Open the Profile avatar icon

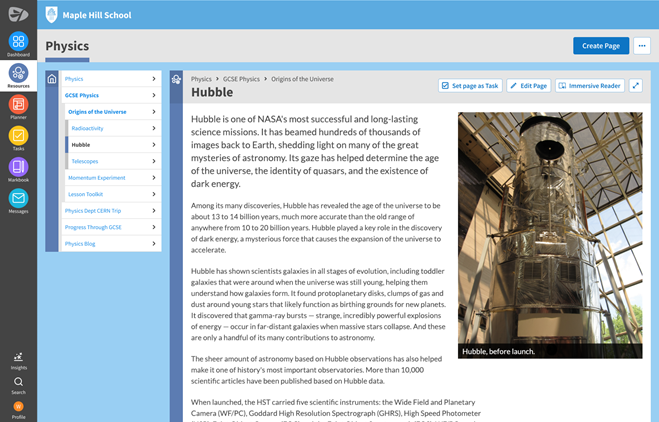click(x=18, y=406)
